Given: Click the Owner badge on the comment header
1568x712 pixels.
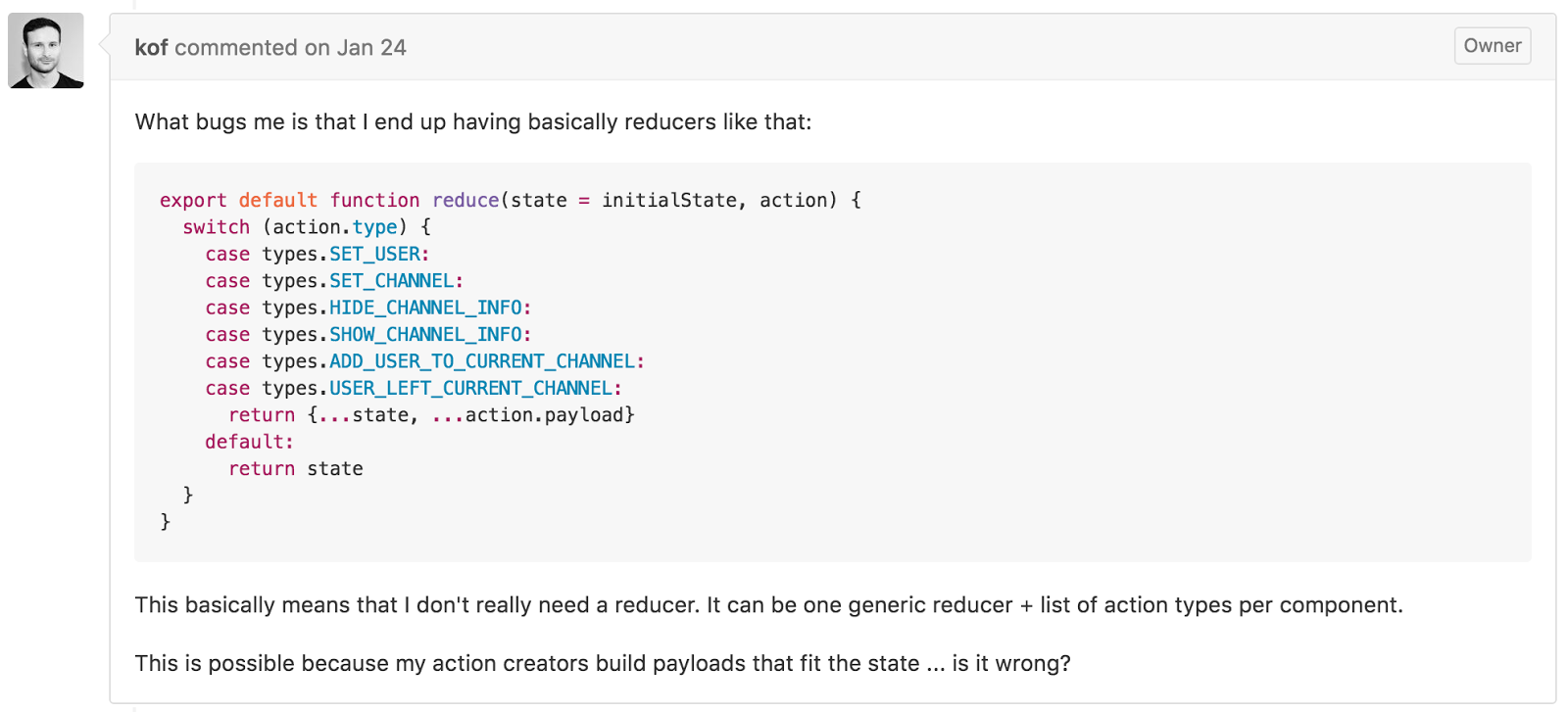Looking at the screenshot, I should [1492, 45].
